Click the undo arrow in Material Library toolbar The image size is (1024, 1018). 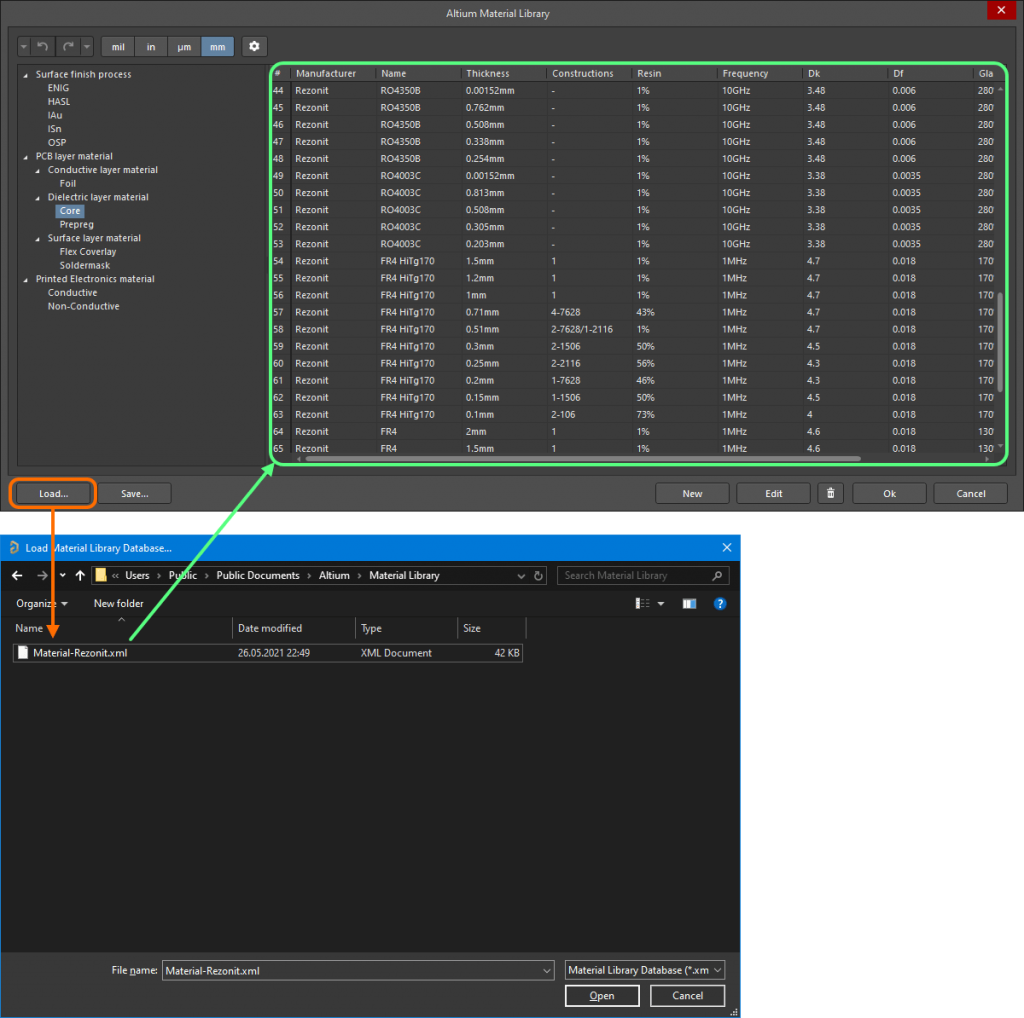(x=42, y=46)
